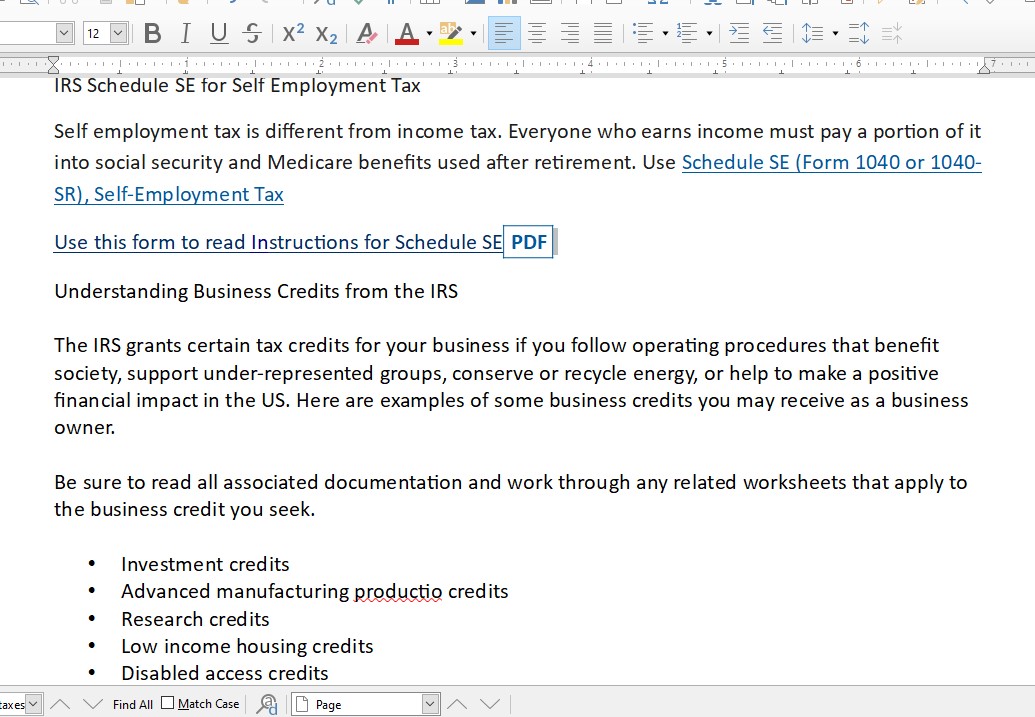
Task: Decrease paragraph spacing
Action: point(891,33)
